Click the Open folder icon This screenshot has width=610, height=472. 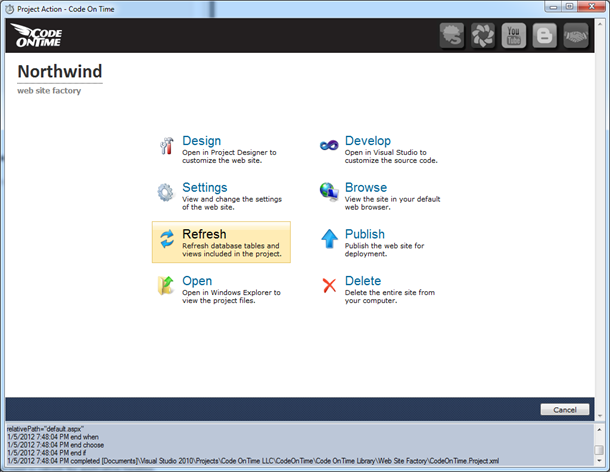(166, 286)
